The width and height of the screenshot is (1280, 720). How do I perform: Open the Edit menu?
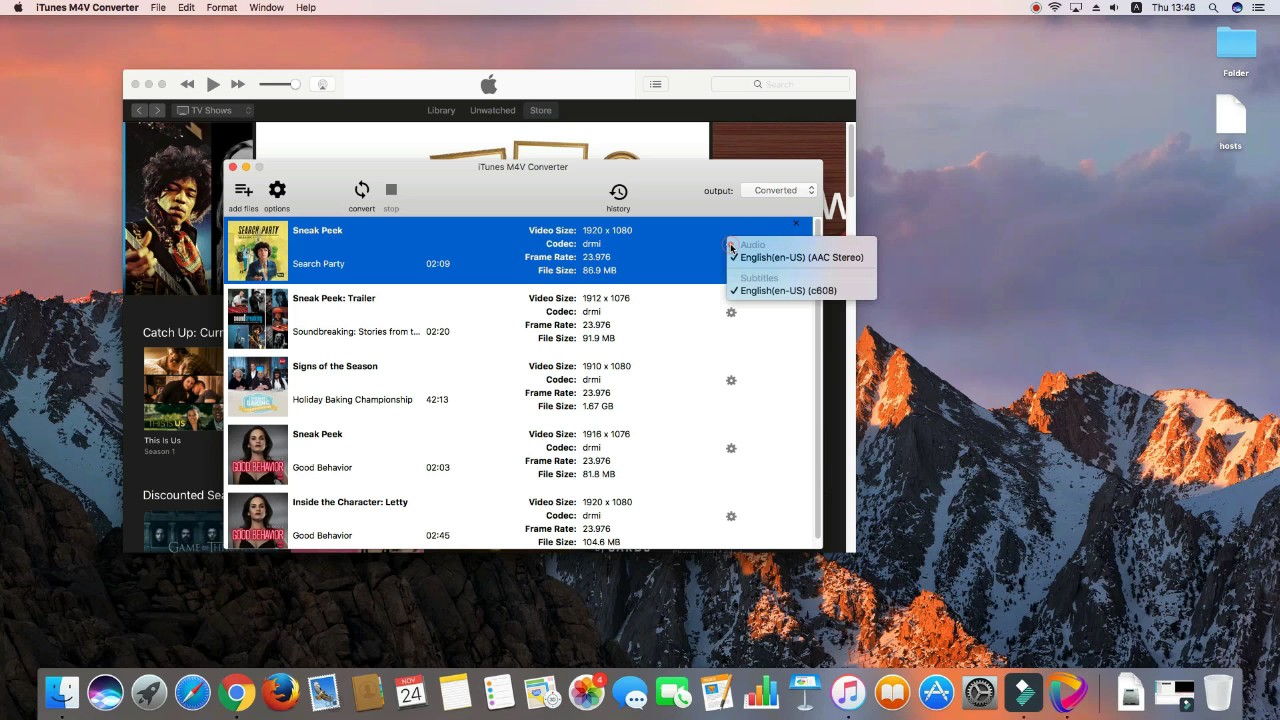pos(187,7)
